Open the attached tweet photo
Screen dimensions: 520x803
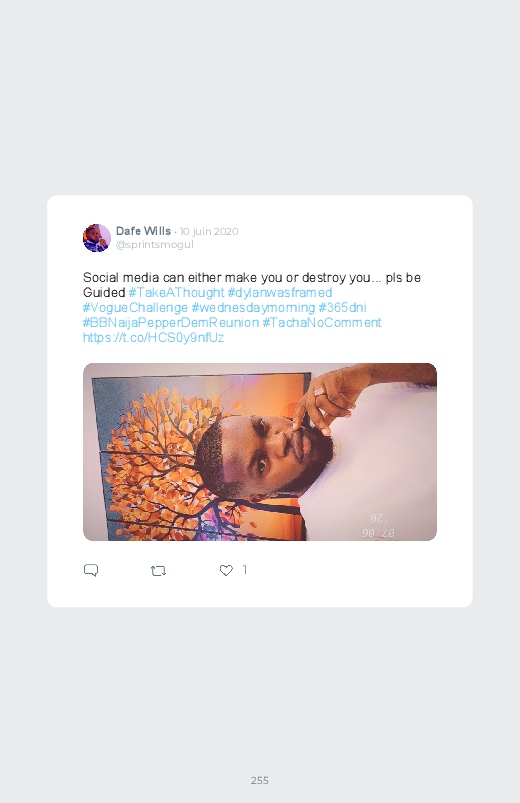[260, 452]
